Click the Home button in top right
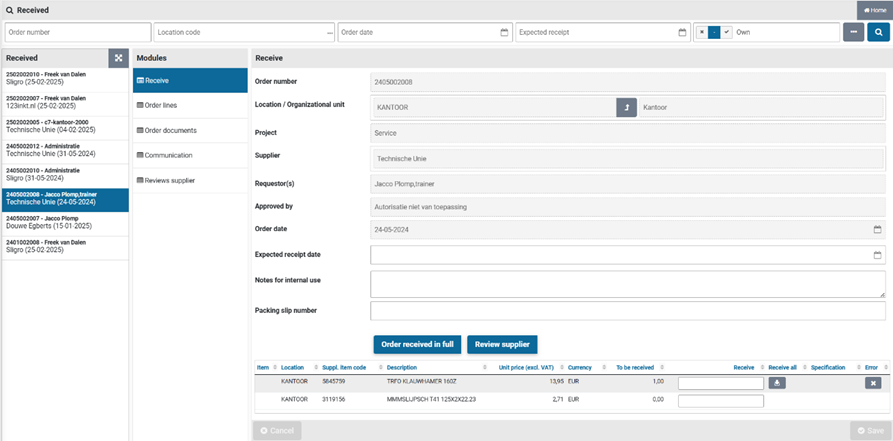This screenshot has height=441, width=893. click(872, 10)
